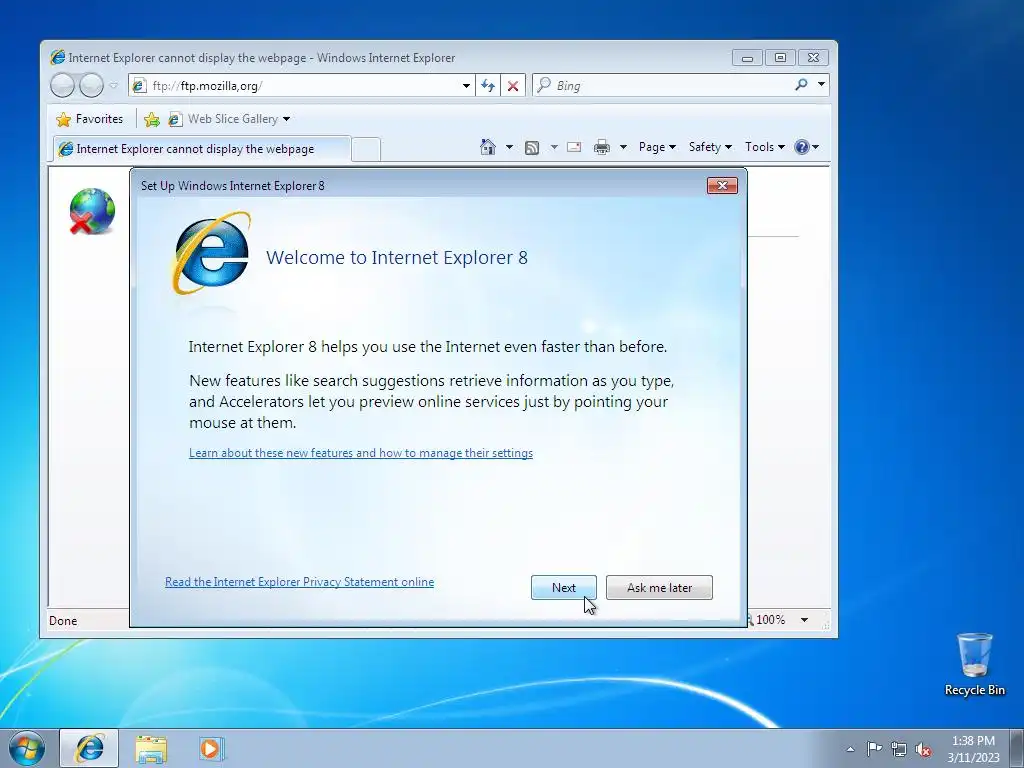Open the zoom level 100% dropdown arrow
This screenshot has width=1024, height=768.
[x=805, y=620]
